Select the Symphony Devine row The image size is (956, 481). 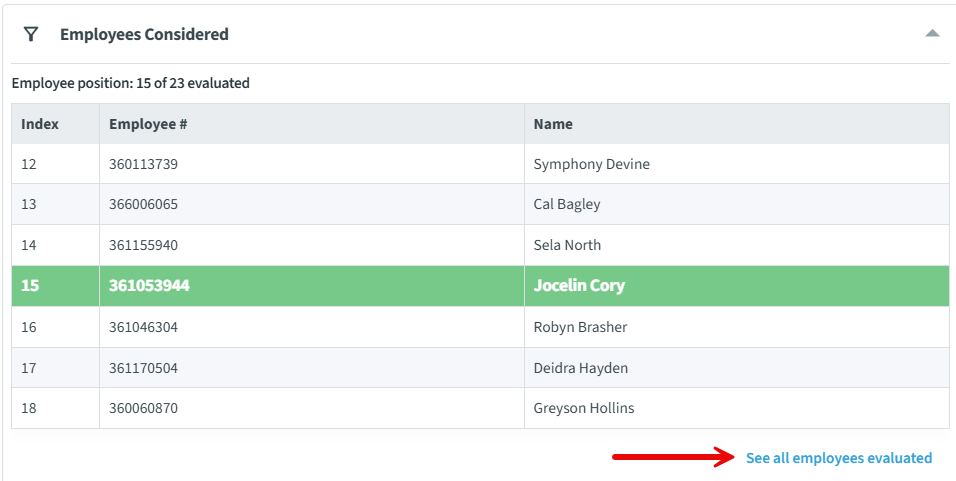click(480, 164)
